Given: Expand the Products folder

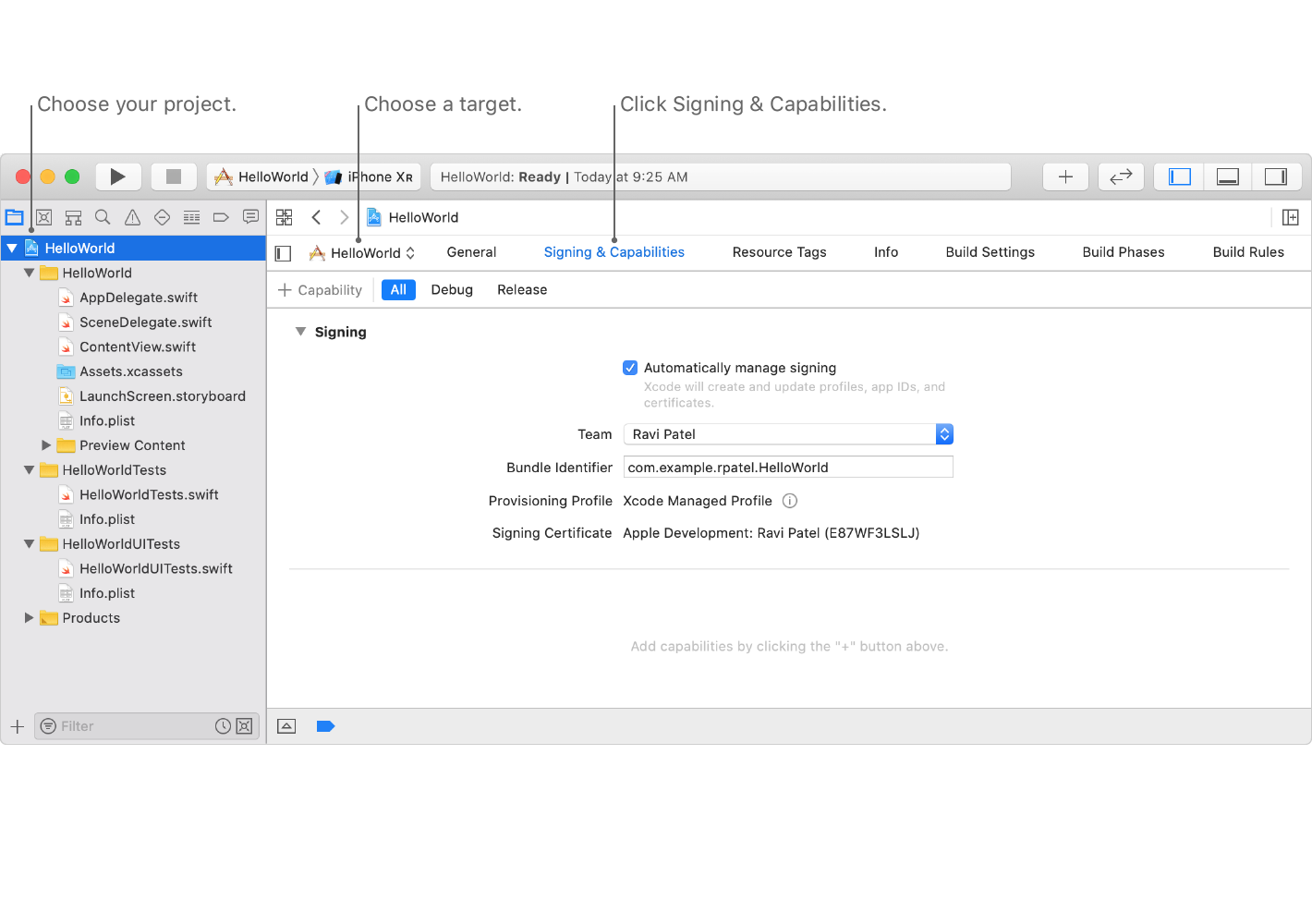Looking at the screenshot, I should click(x=29, y=618).
